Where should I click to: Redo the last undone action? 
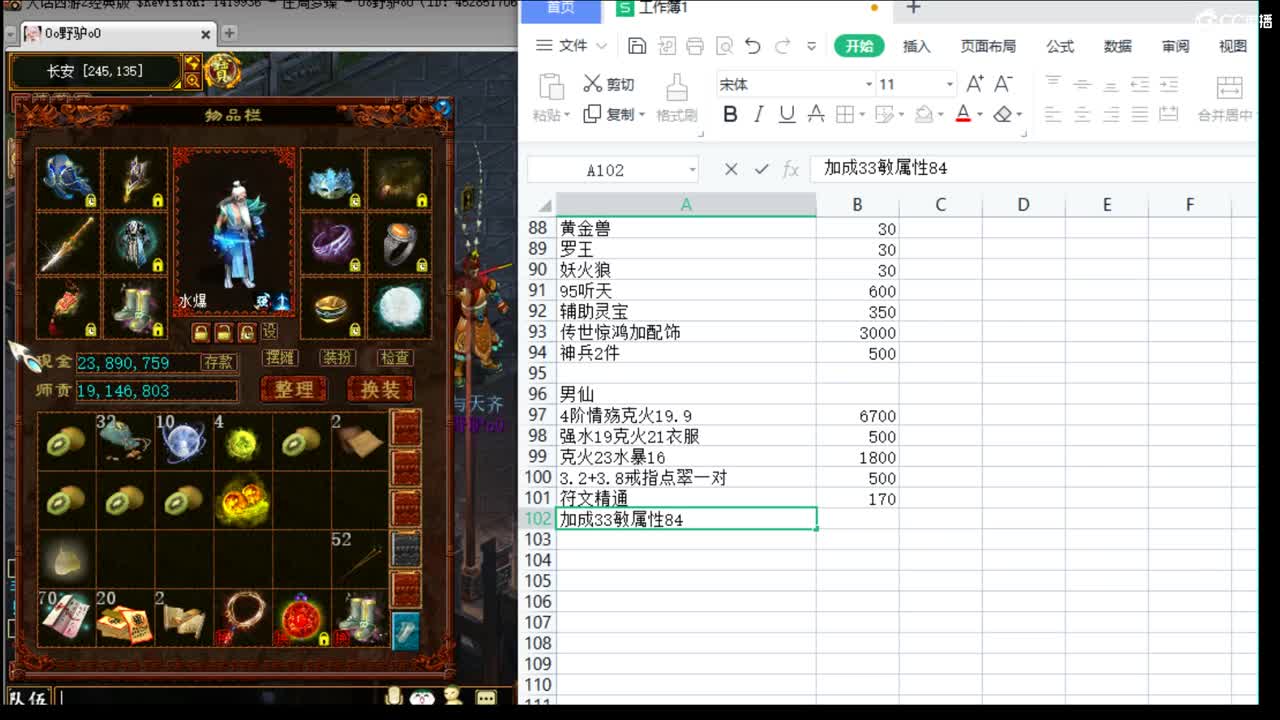point(783,46)
